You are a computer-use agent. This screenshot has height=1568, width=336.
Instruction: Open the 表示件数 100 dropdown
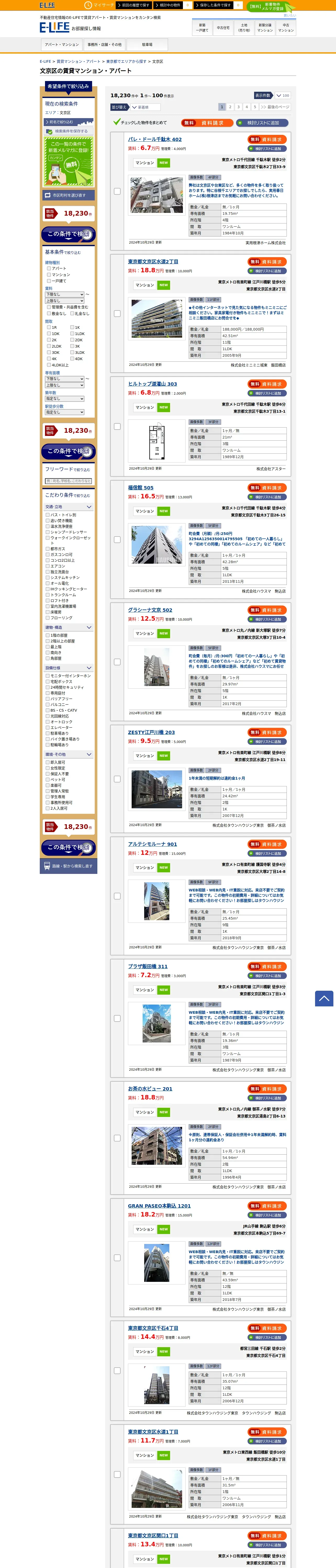282,96
